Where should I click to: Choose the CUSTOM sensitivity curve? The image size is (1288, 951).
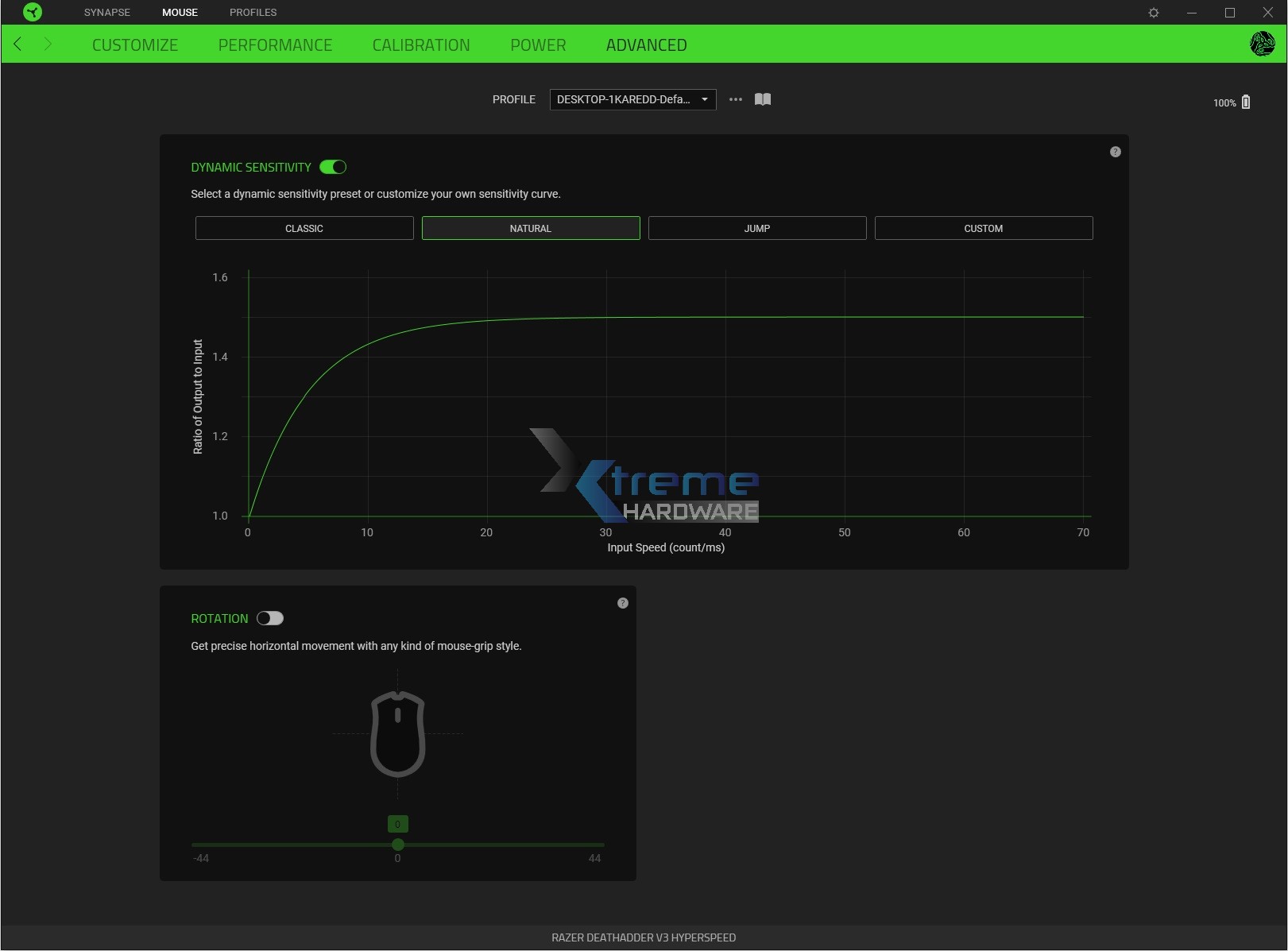coord(983,228)
